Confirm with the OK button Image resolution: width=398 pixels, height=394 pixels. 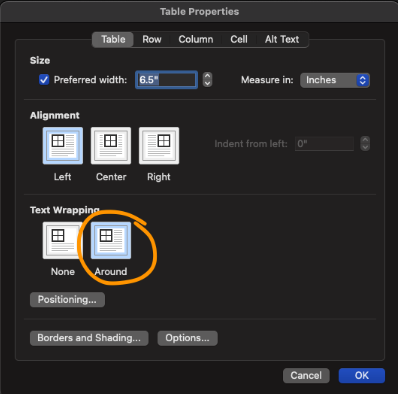[x=362, y=376]
